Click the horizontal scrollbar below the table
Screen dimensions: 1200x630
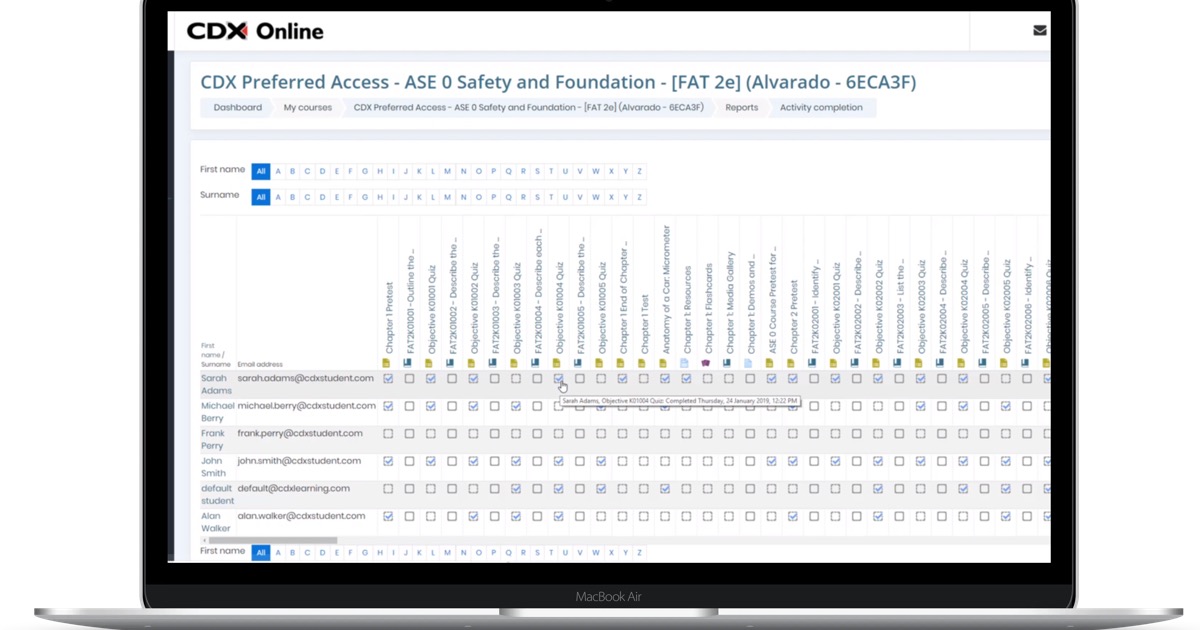pos(270,540)
